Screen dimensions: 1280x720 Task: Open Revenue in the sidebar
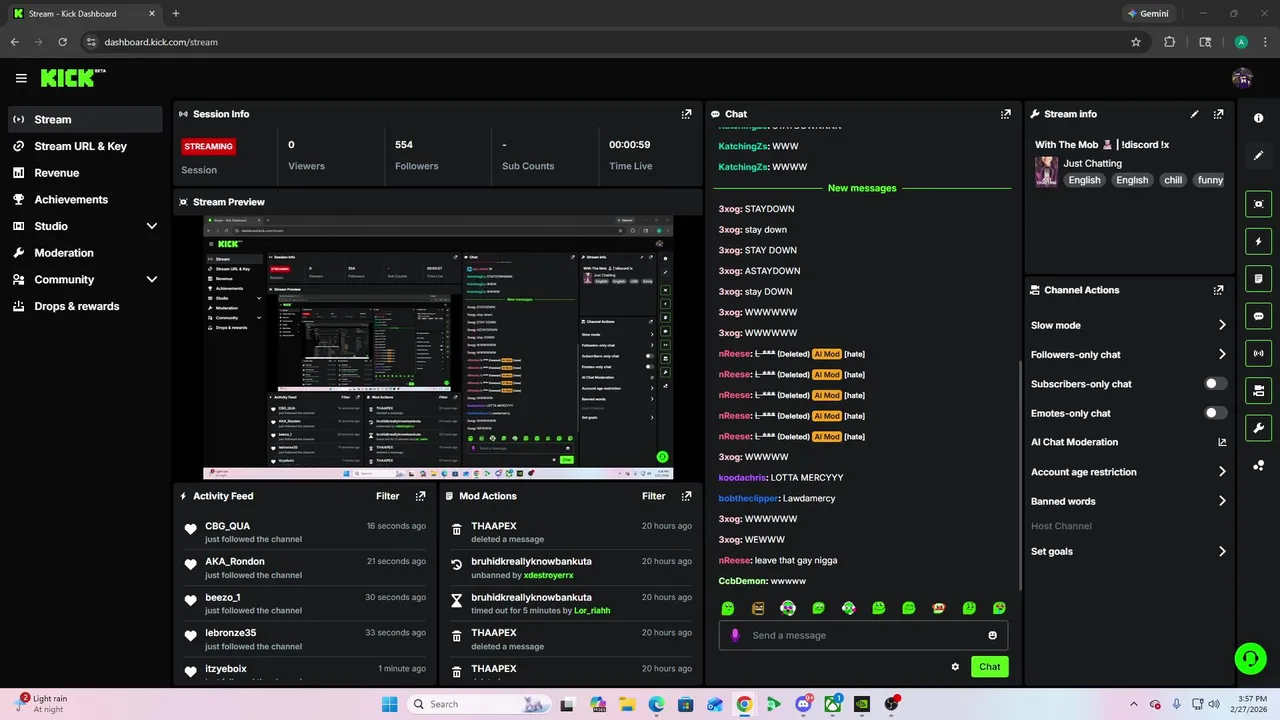click(x=85, y=173)
